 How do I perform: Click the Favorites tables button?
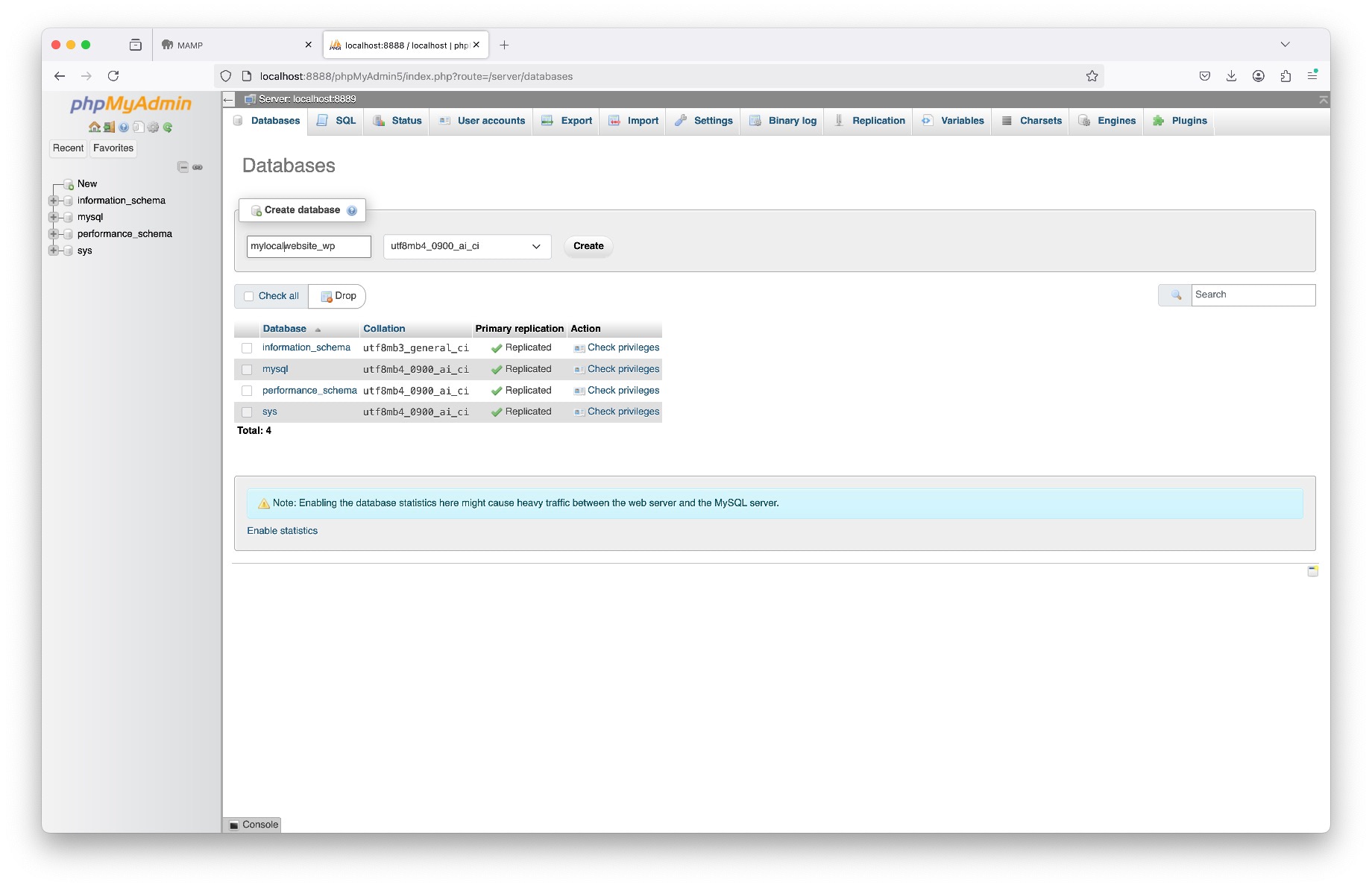tap(113, 148)
